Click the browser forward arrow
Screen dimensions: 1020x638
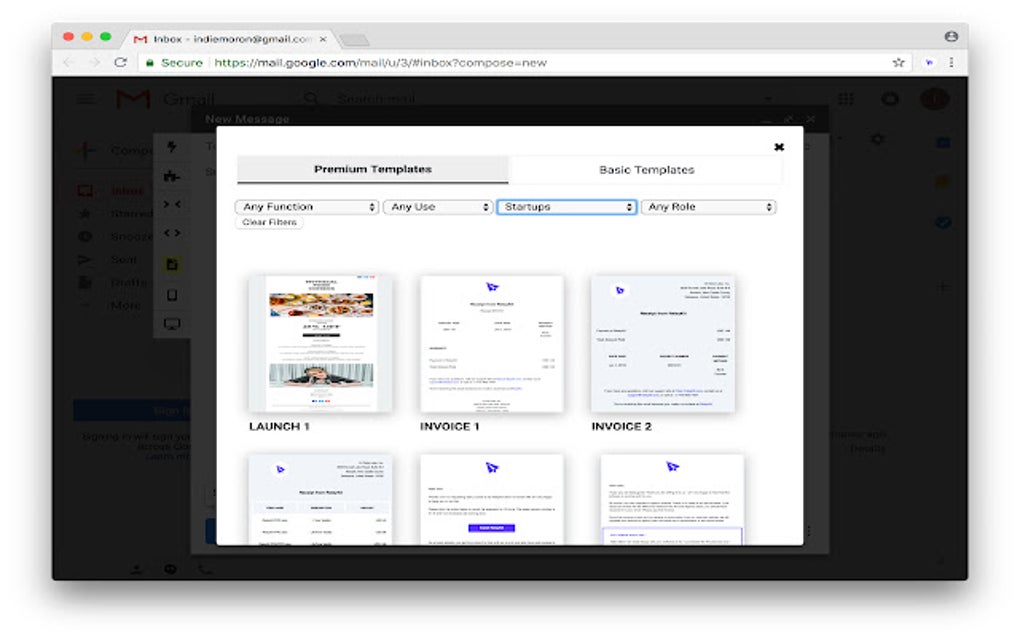(94, 62)
